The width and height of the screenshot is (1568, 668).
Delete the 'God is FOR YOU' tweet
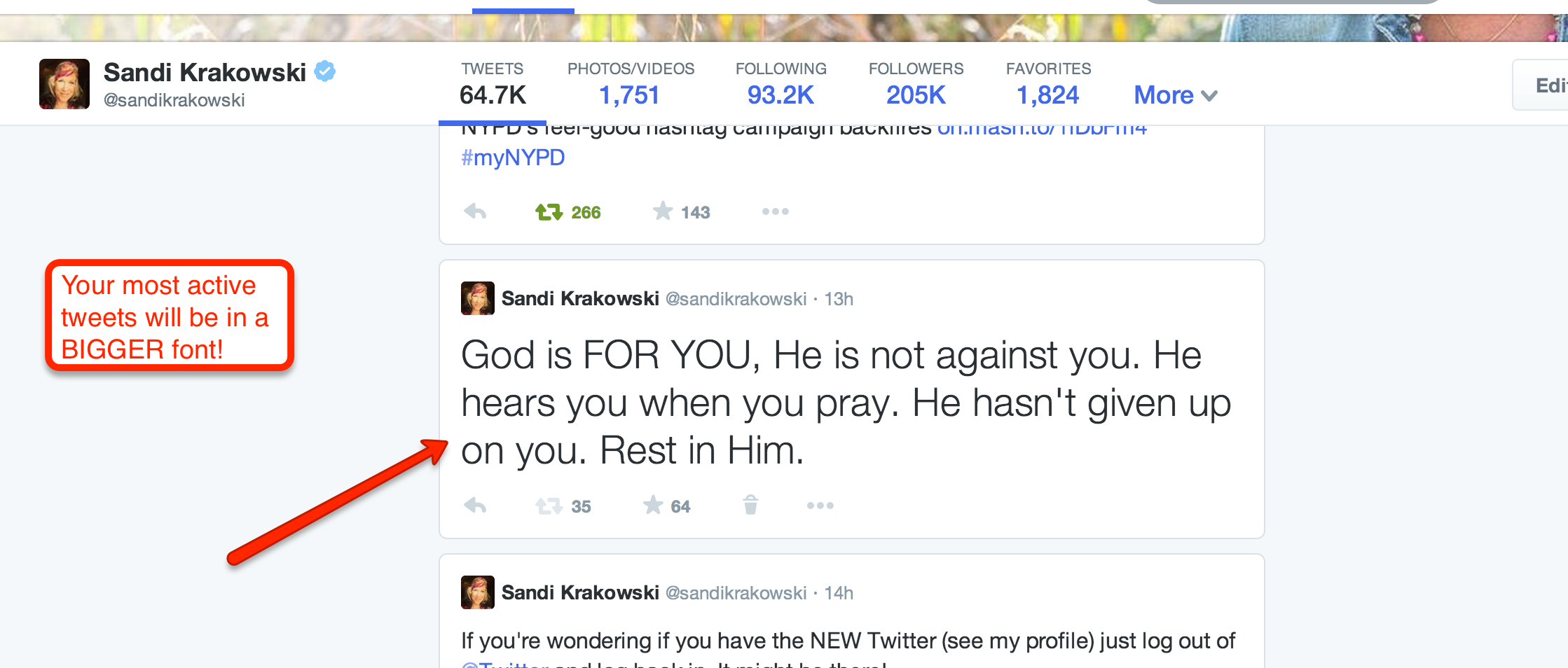pos(750,505)
